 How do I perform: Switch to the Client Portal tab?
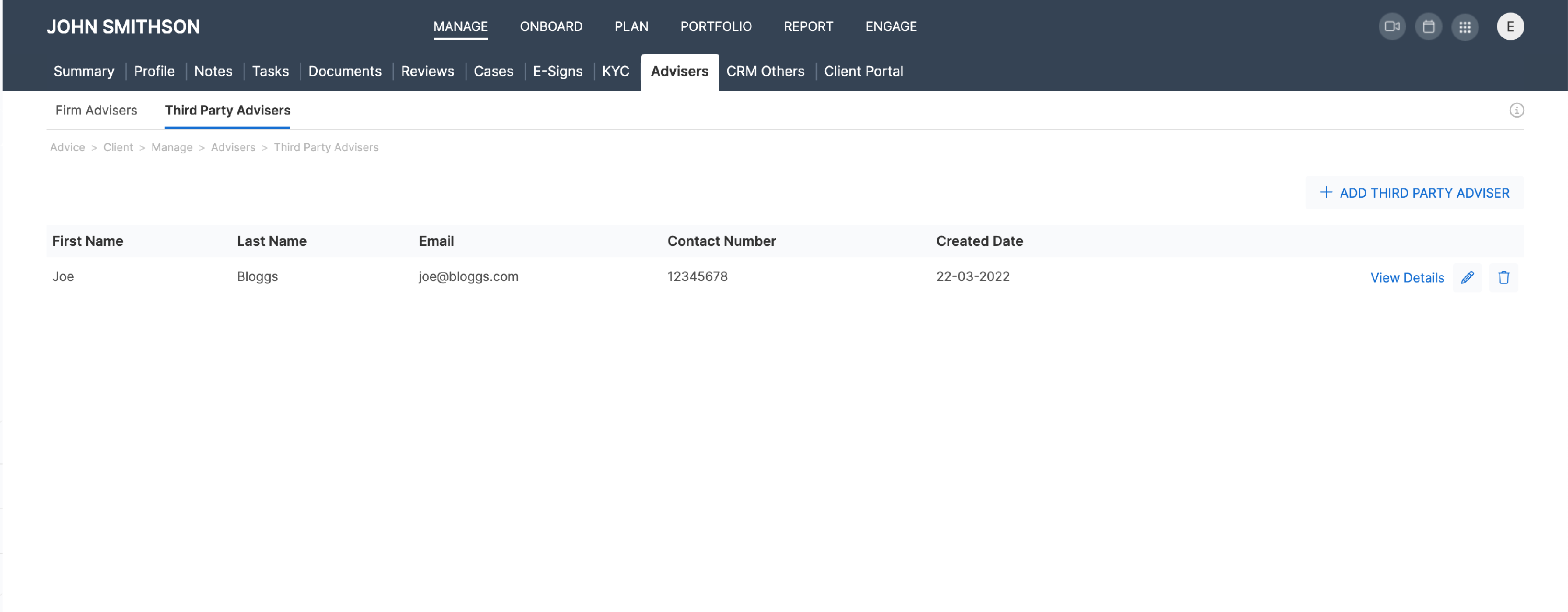click(x=863, y=71)
